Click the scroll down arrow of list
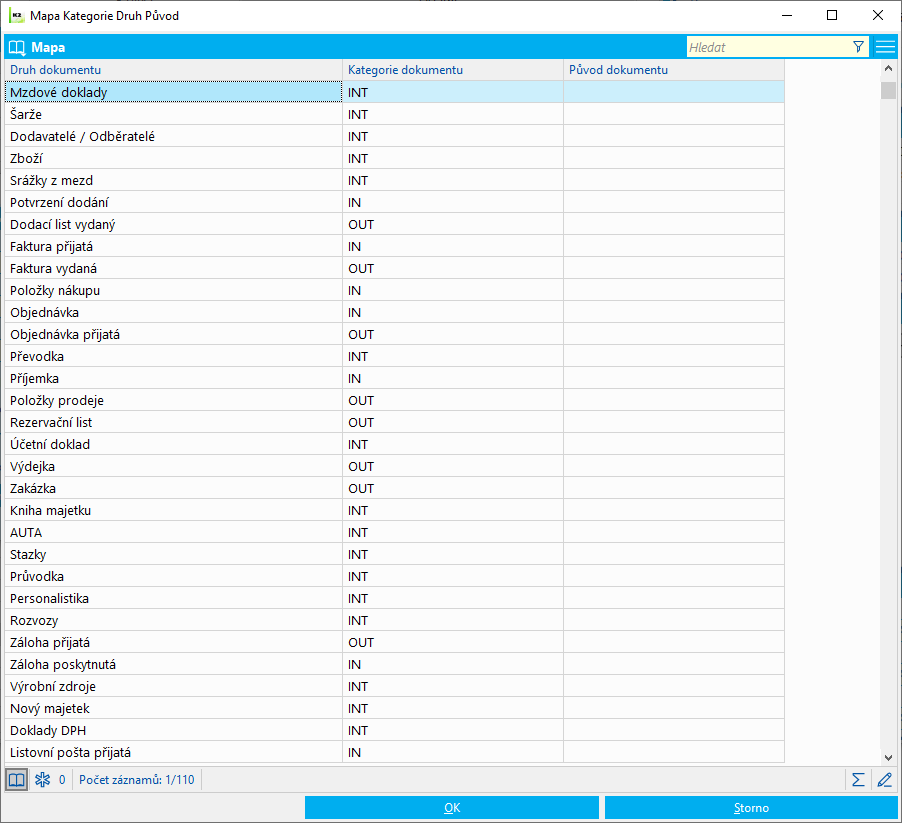 888,757
